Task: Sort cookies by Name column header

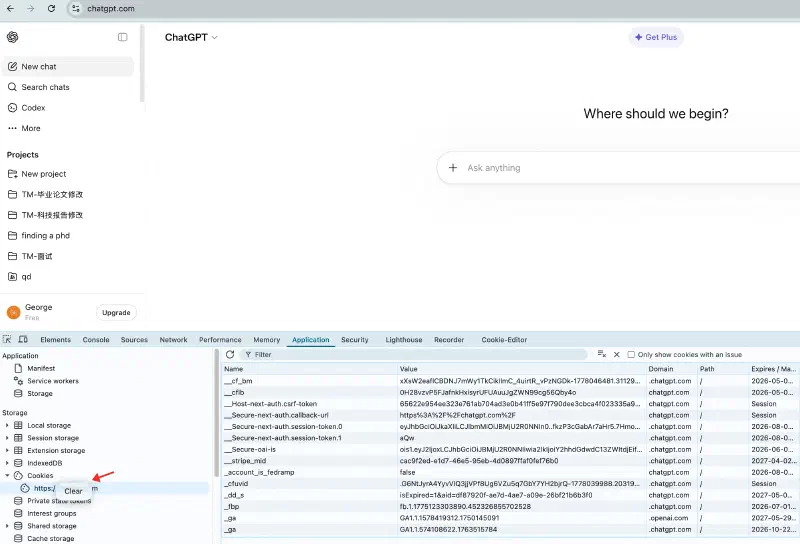Action: [x=310, y=369]
